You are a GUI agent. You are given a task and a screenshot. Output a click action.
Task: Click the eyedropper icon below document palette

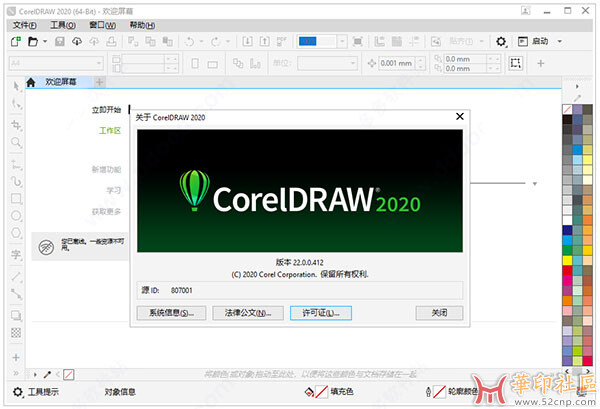(47, 375)
